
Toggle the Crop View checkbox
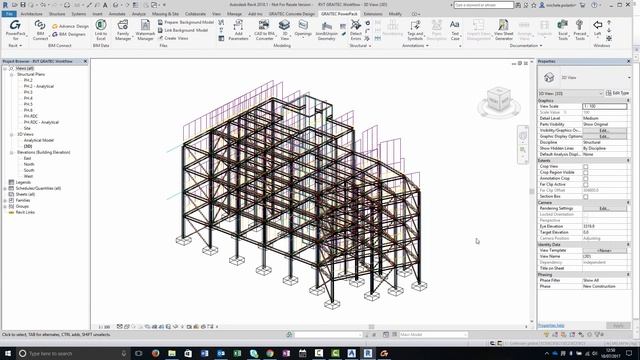pos(585,167)
